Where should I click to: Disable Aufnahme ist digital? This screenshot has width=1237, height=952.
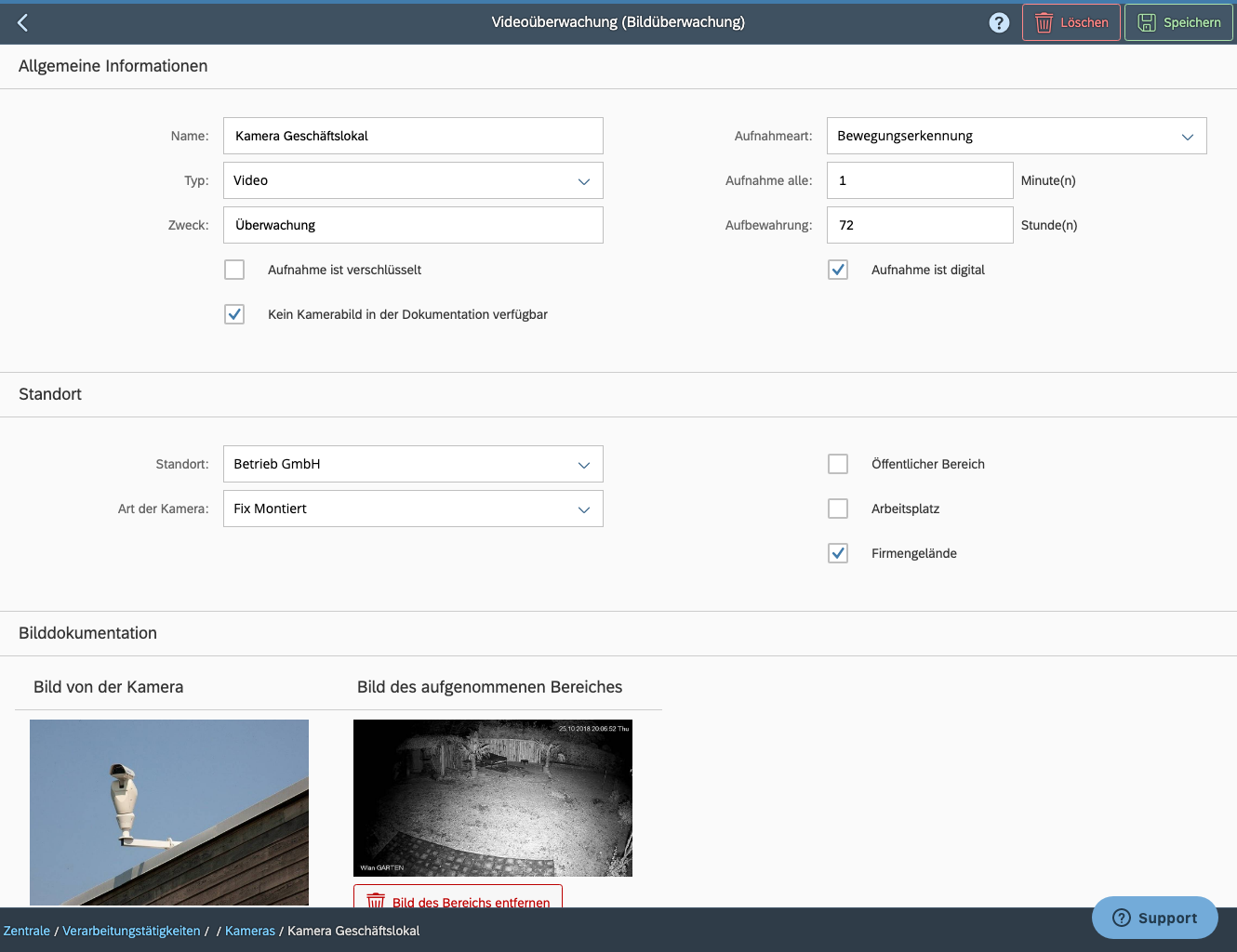click(838, 270)
